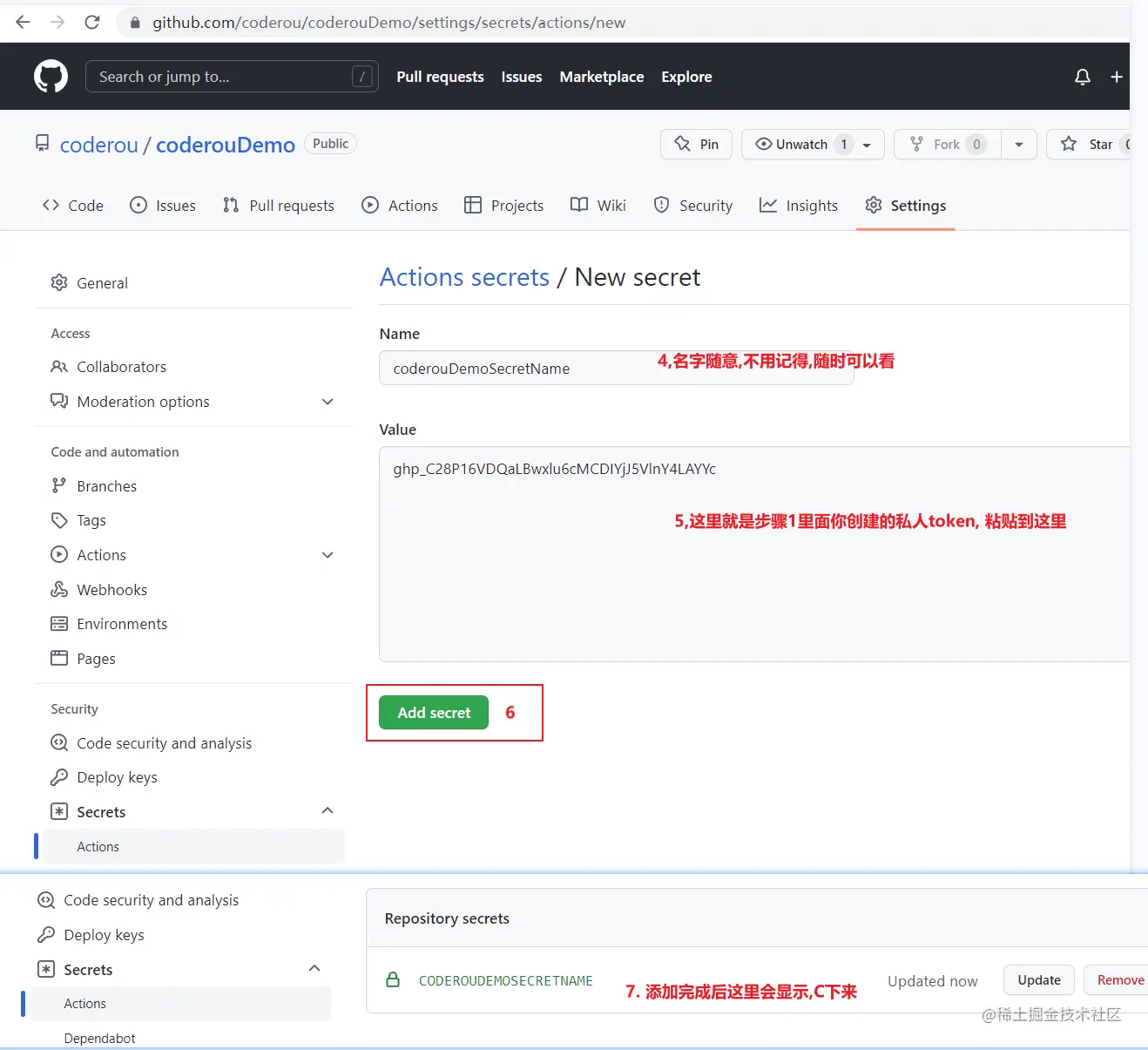
Task: Open the Fork options dropdown arrow
Action: click(1019, 145)
